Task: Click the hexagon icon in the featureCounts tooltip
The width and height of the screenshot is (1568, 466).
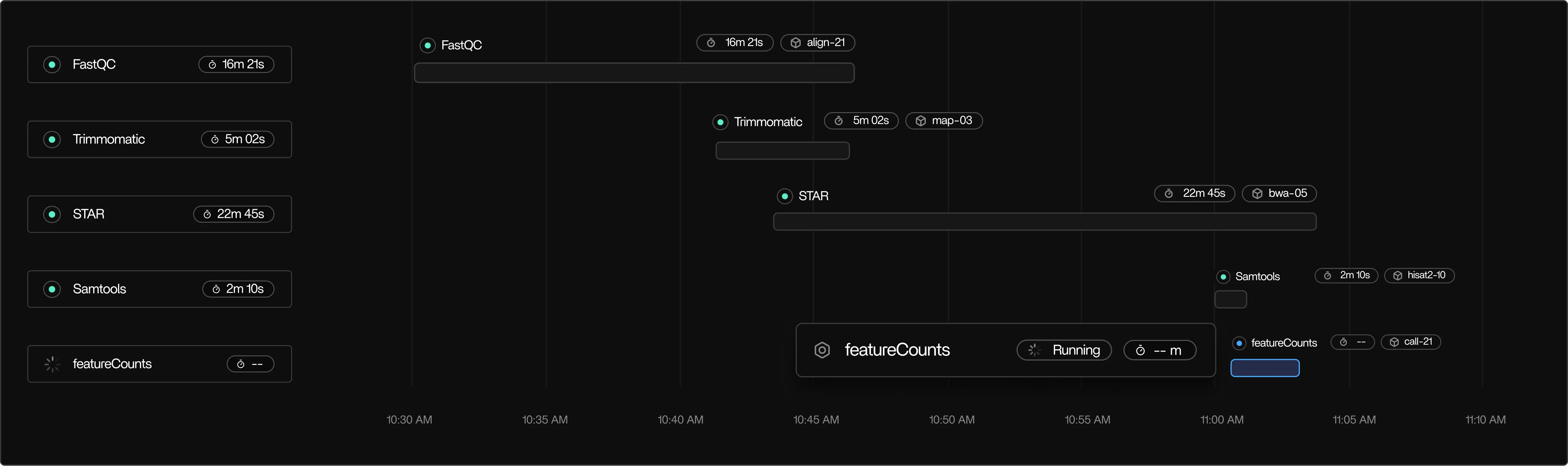Action: 822,350
